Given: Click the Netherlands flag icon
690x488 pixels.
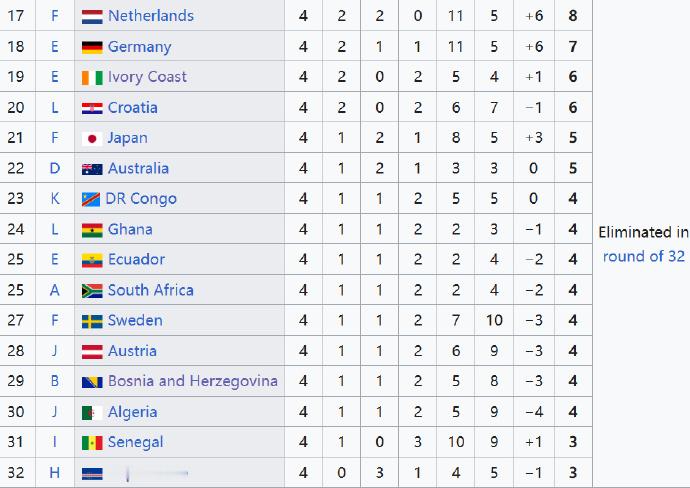Looking at the screenshot, I should click(92, 17).
